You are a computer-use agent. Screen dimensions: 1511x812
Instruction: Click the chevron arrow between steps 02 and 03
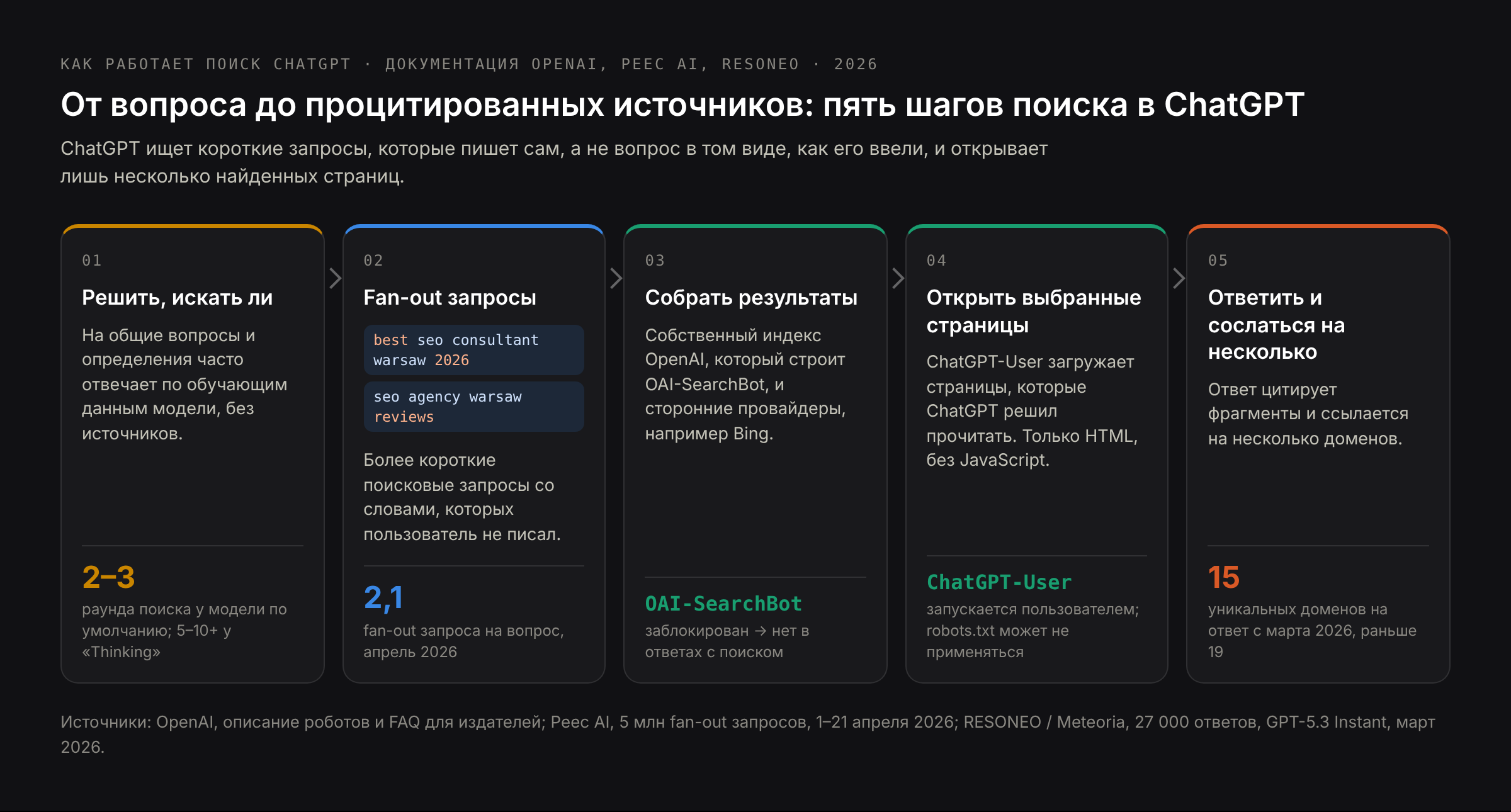(616, 278)
